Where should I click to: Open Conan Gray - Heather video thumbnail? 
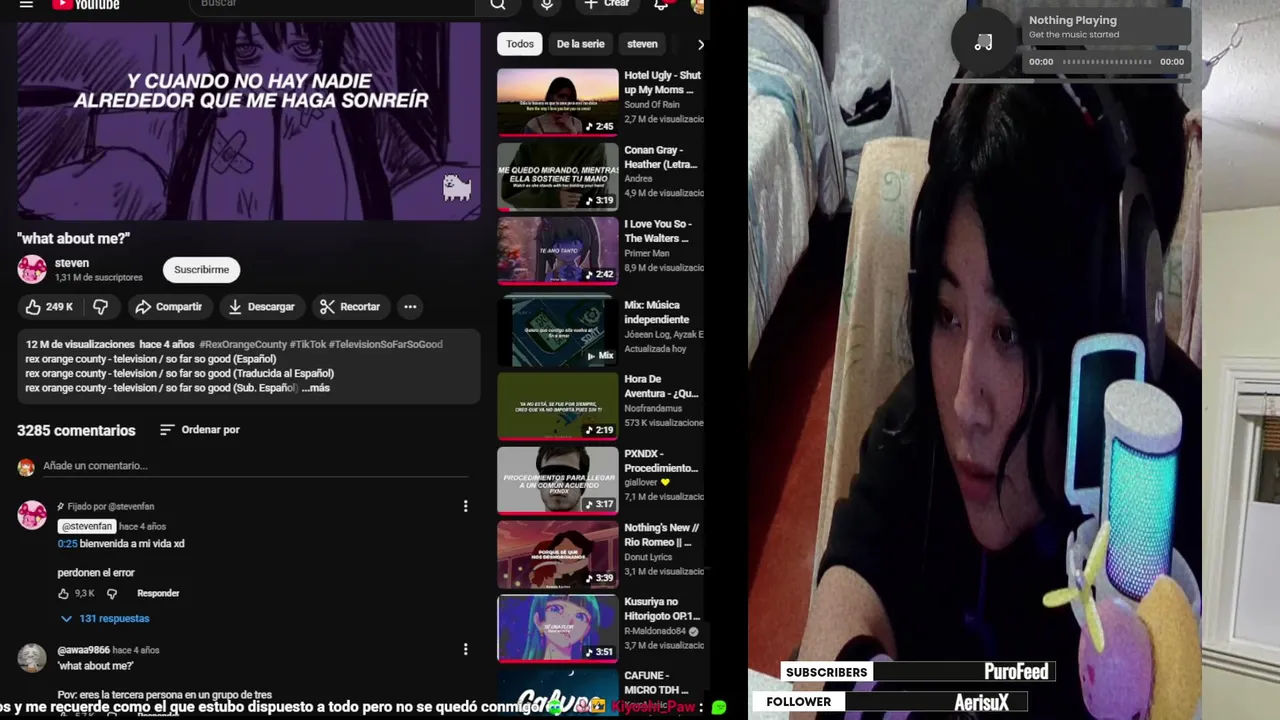[558, 176]
